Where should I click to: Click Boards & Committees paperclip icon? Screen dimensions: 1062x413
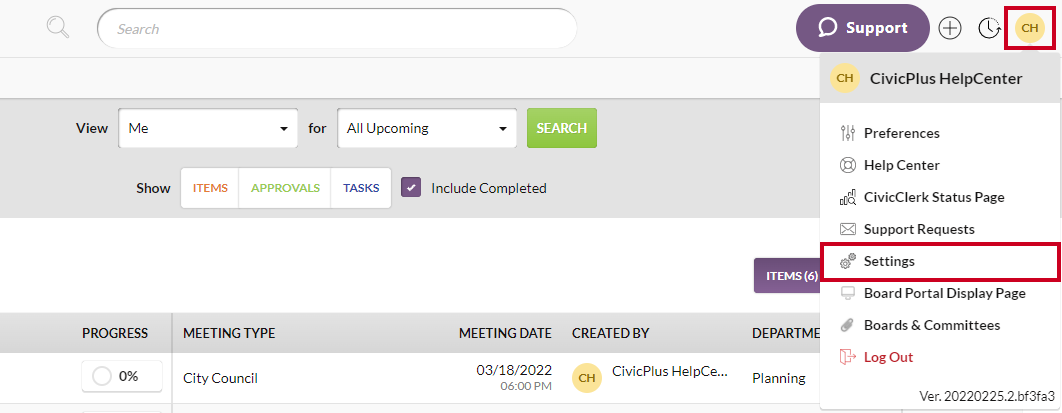tap(848, 325)
